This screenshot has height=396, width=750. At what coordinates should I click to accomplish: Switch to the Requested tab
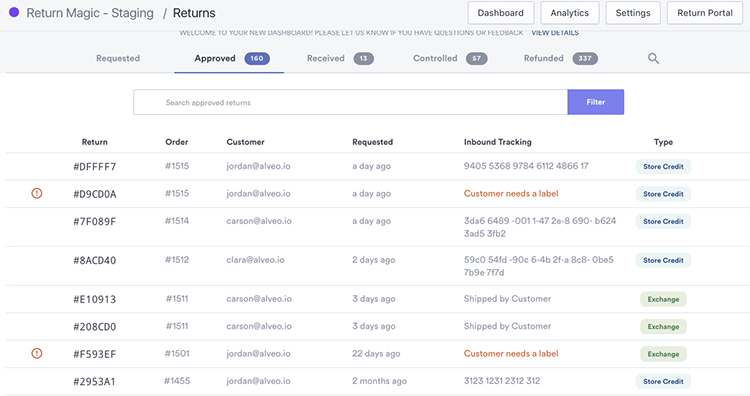(x=118, y=58)
